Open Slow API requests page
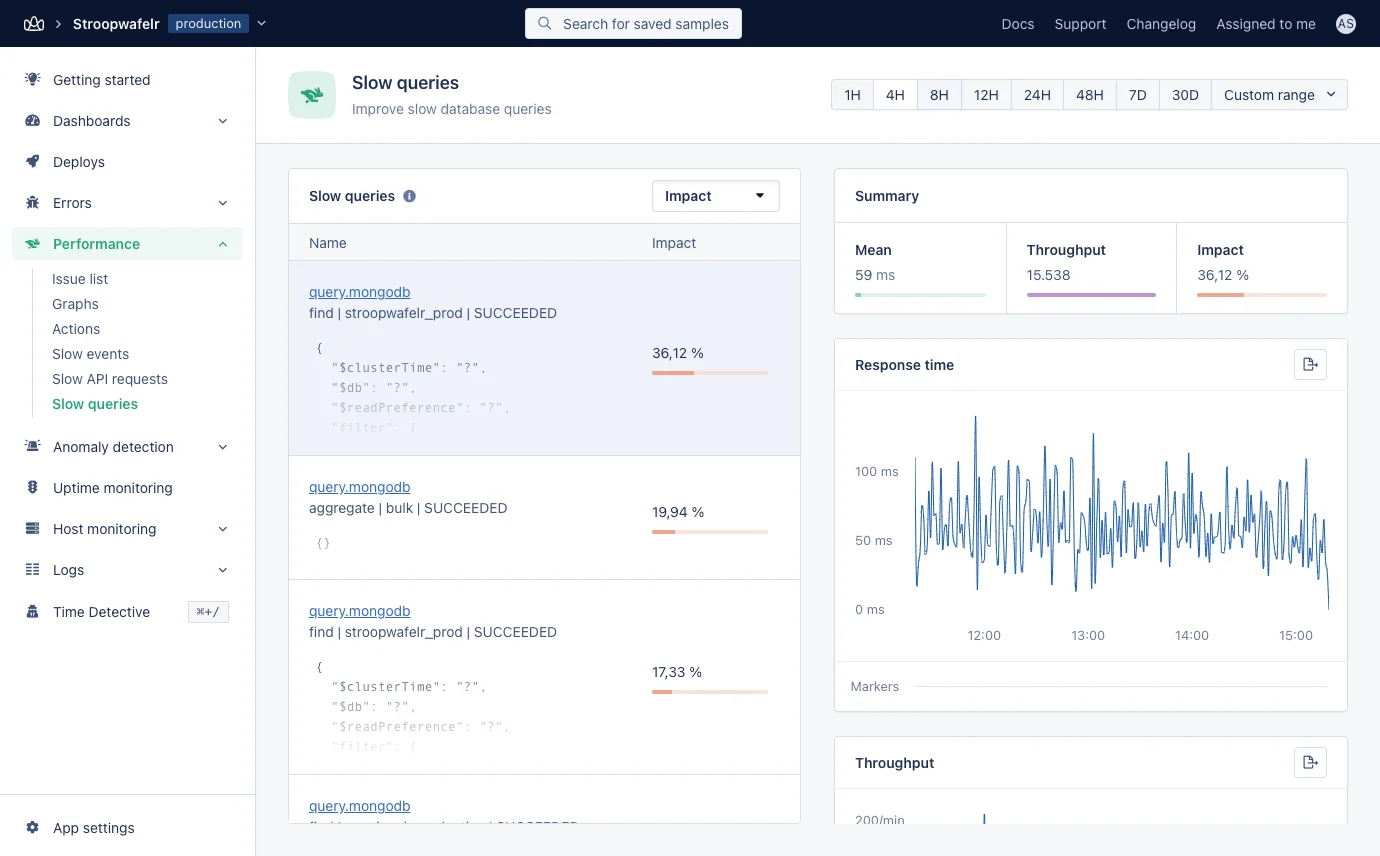This screenshot has height=856, width=1380. (110, 379)
